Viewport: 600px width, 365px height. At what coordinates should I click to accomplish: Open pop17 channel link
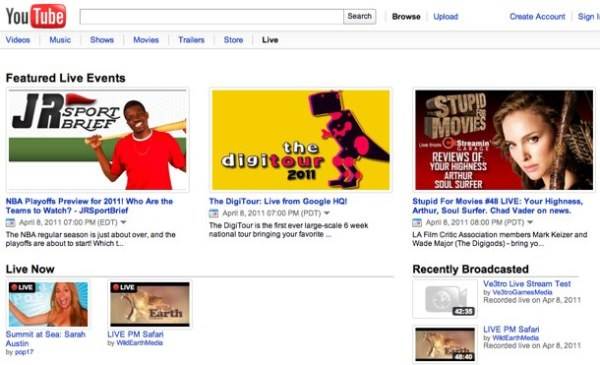click(x=24, y=352)
